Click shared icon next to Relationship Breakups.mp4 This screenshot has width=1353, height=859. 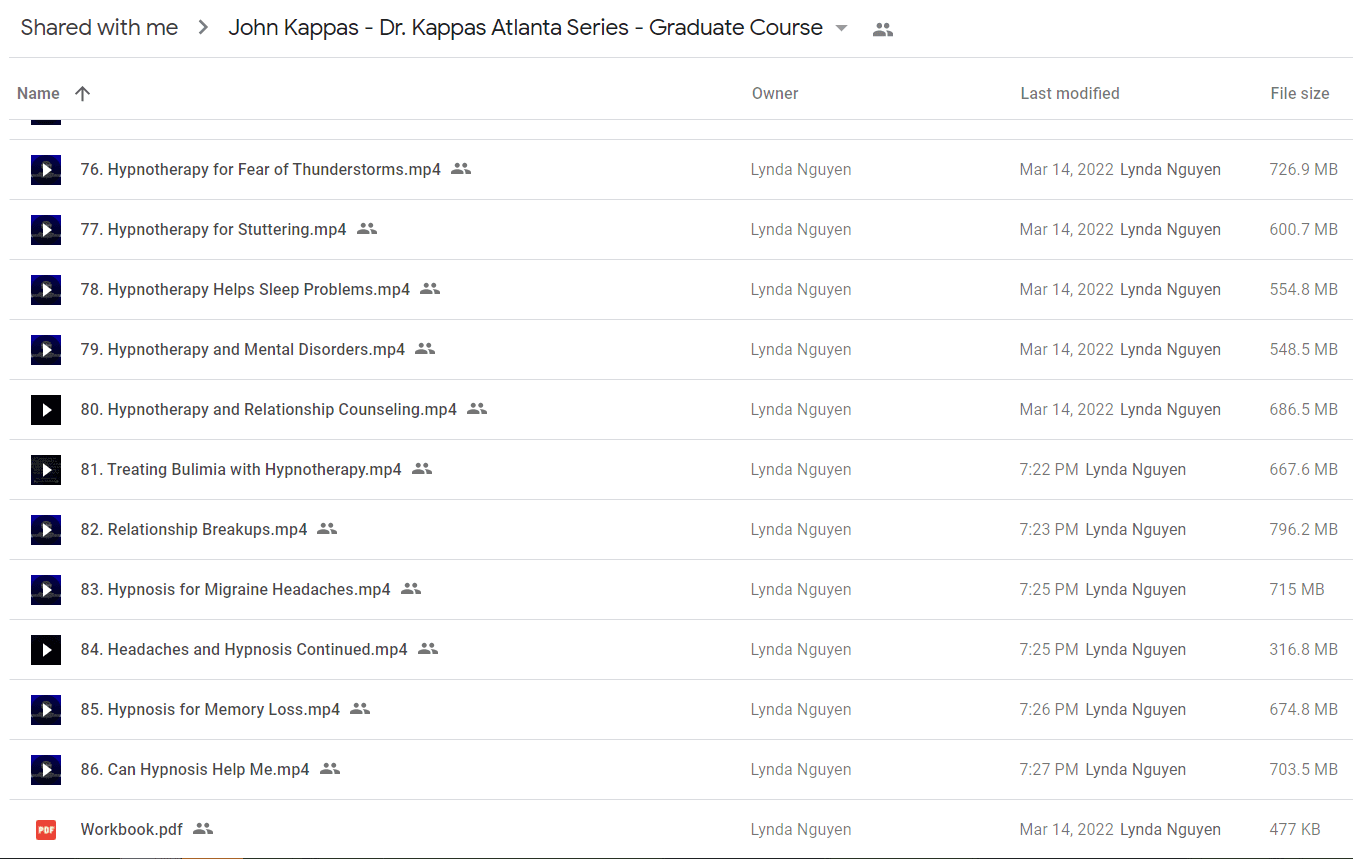(327, 529)
